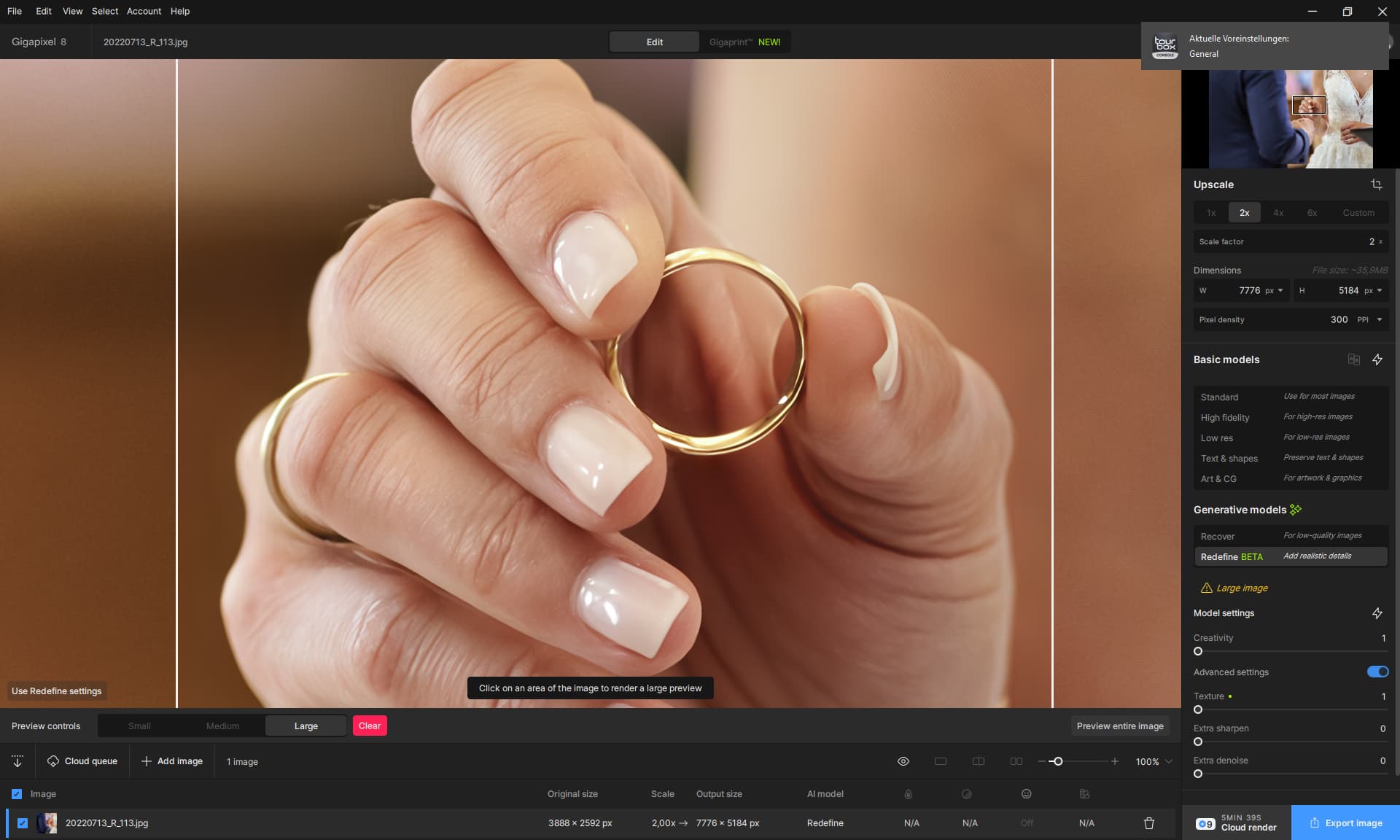
Task: Disable the Advanced settings switch
Action: pos(1377,672)
